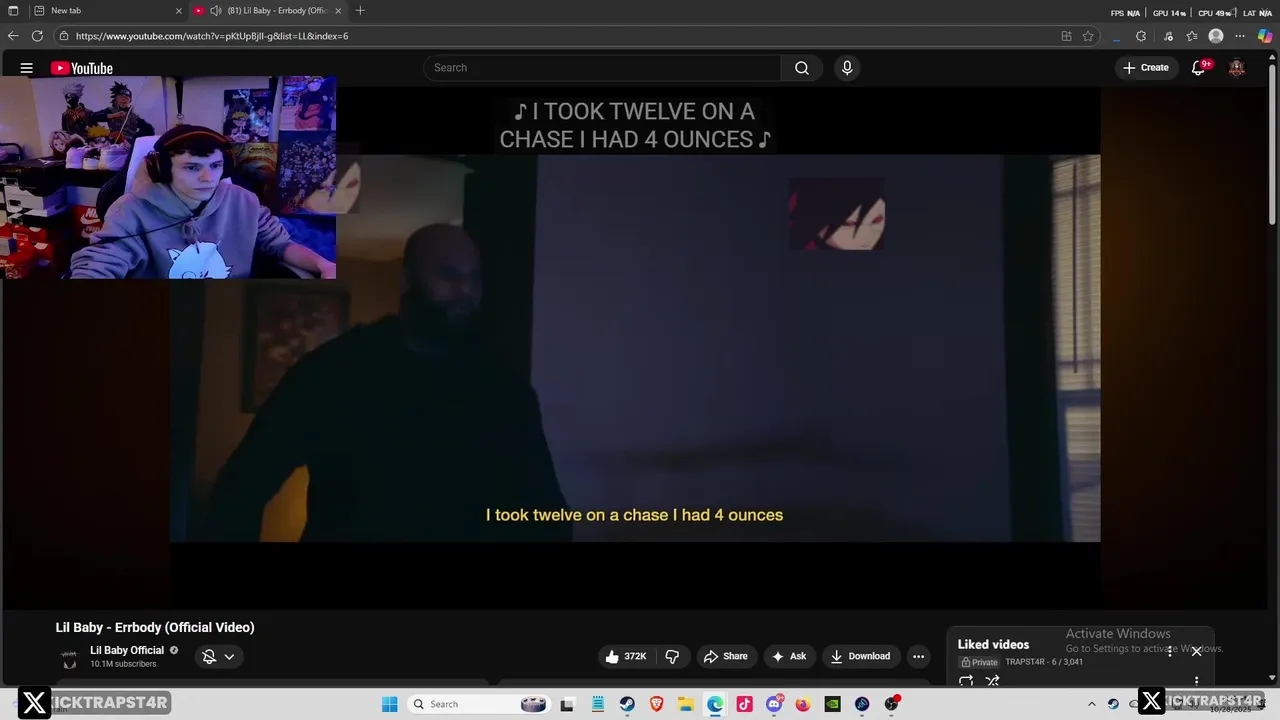1280x720 pixels.
Task: Open the Create menu button
Action: point(1146,68)
